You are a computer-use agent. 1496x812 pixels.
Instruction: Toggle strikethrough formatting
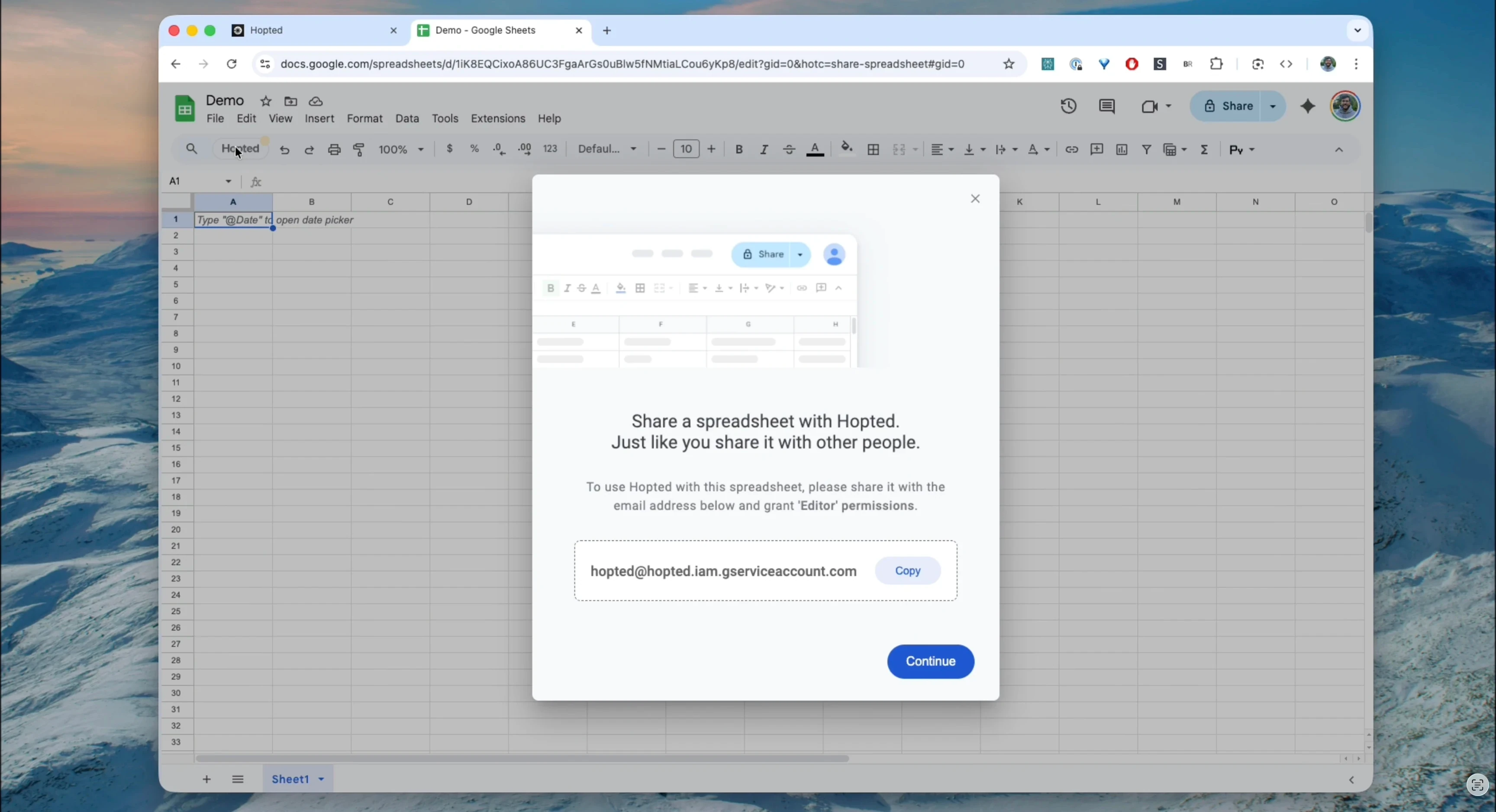pyautogui.click(x=789, y=150)
